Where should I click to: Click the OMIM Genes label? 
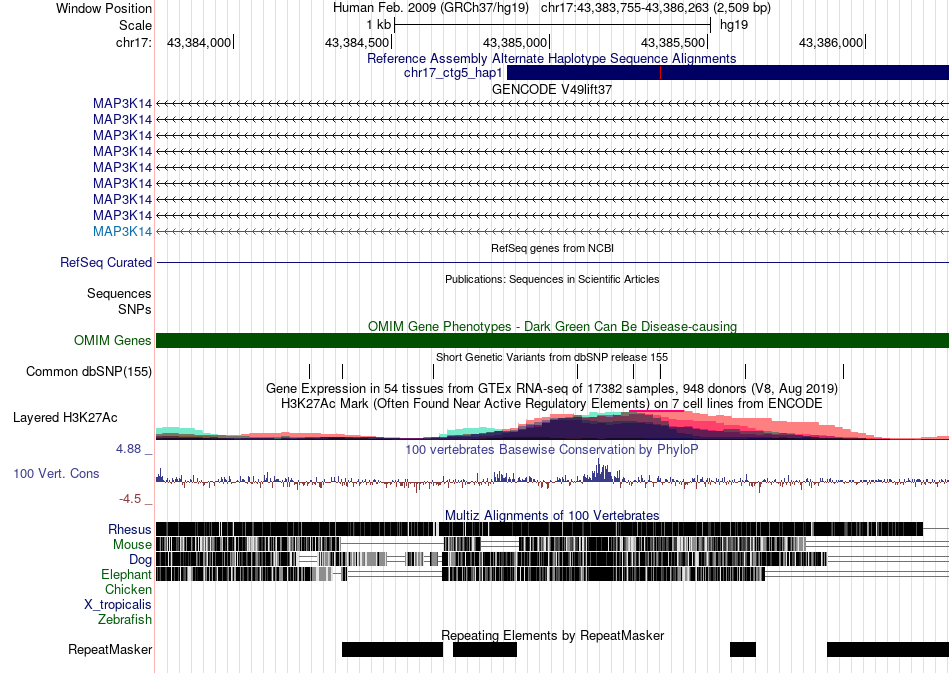click(x=113, y=340)
